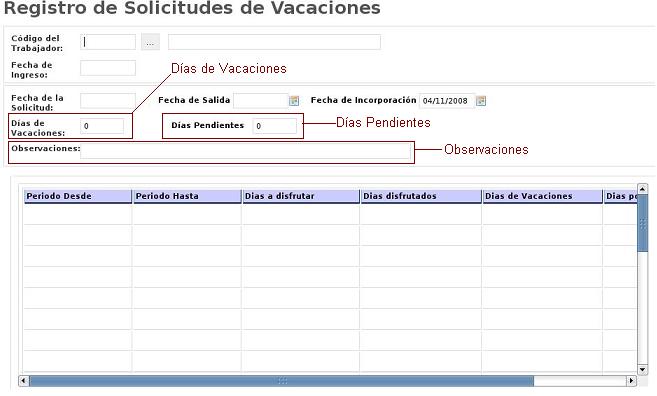Click the worker lookup ellipsis button

[150, 42]
